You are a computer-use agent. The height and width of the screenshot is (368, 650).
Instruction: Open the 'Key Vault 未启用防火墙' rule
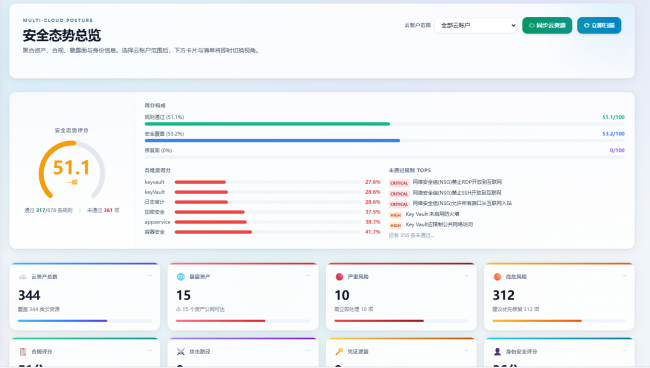432,214
